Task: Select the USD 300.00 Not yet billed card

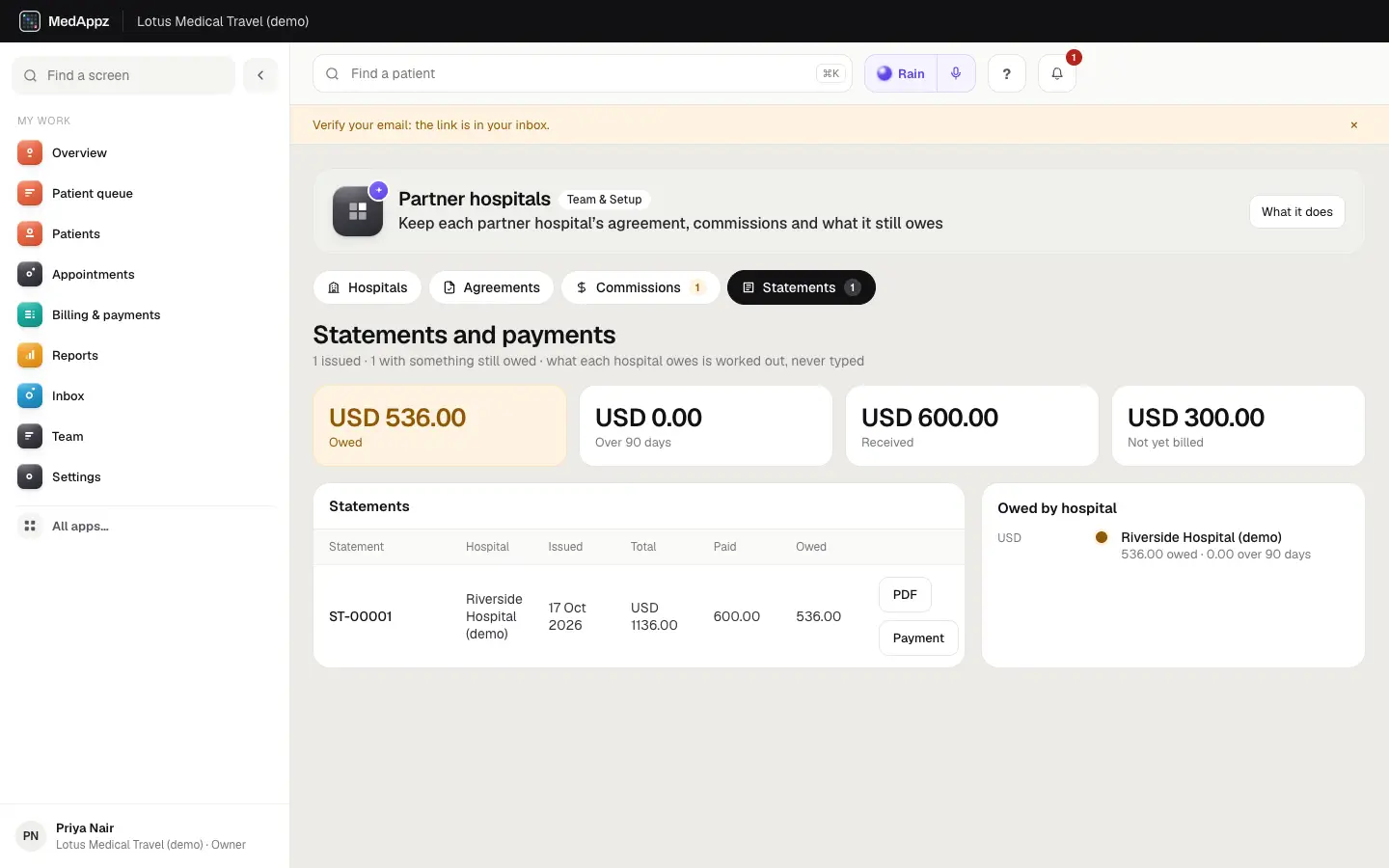Action: [1239, 426]
